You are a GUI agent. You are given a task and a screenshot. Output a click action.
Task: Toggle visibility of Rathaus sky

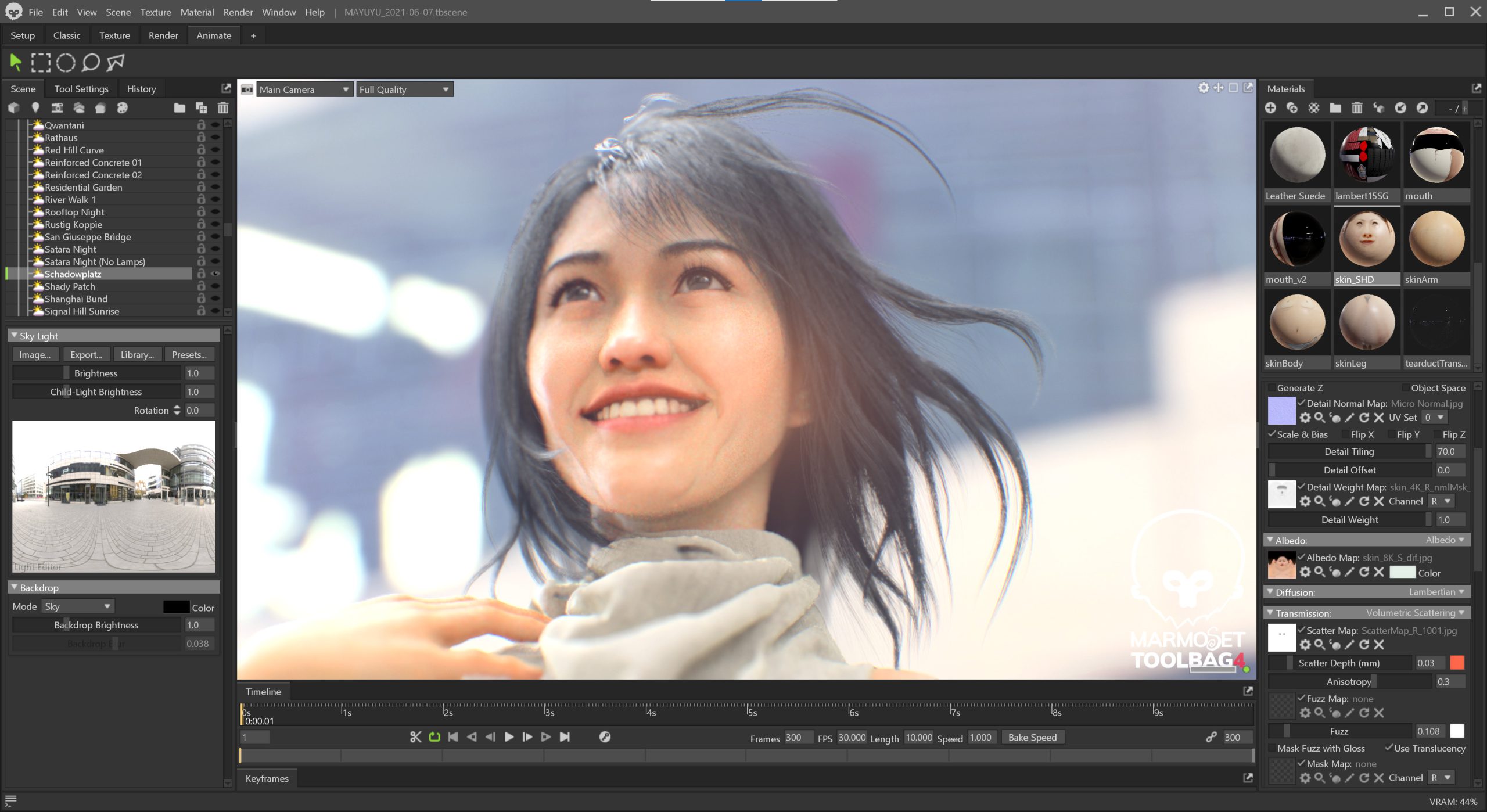[x=215, y=138]
